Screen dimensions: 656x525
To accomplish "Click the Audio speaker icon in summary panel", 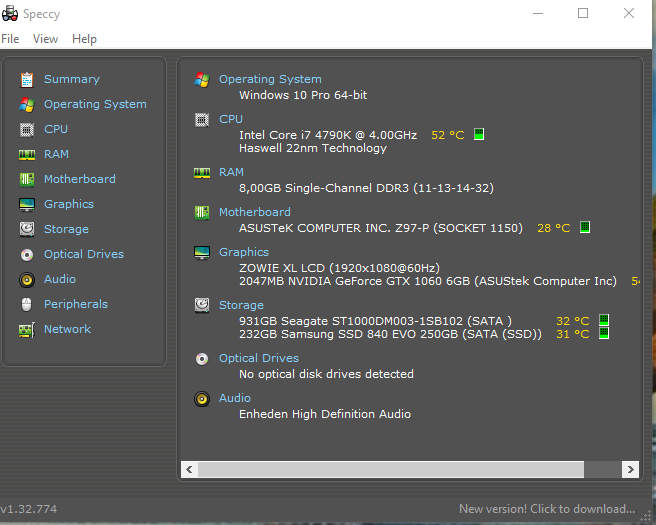I will coord(202,399).
